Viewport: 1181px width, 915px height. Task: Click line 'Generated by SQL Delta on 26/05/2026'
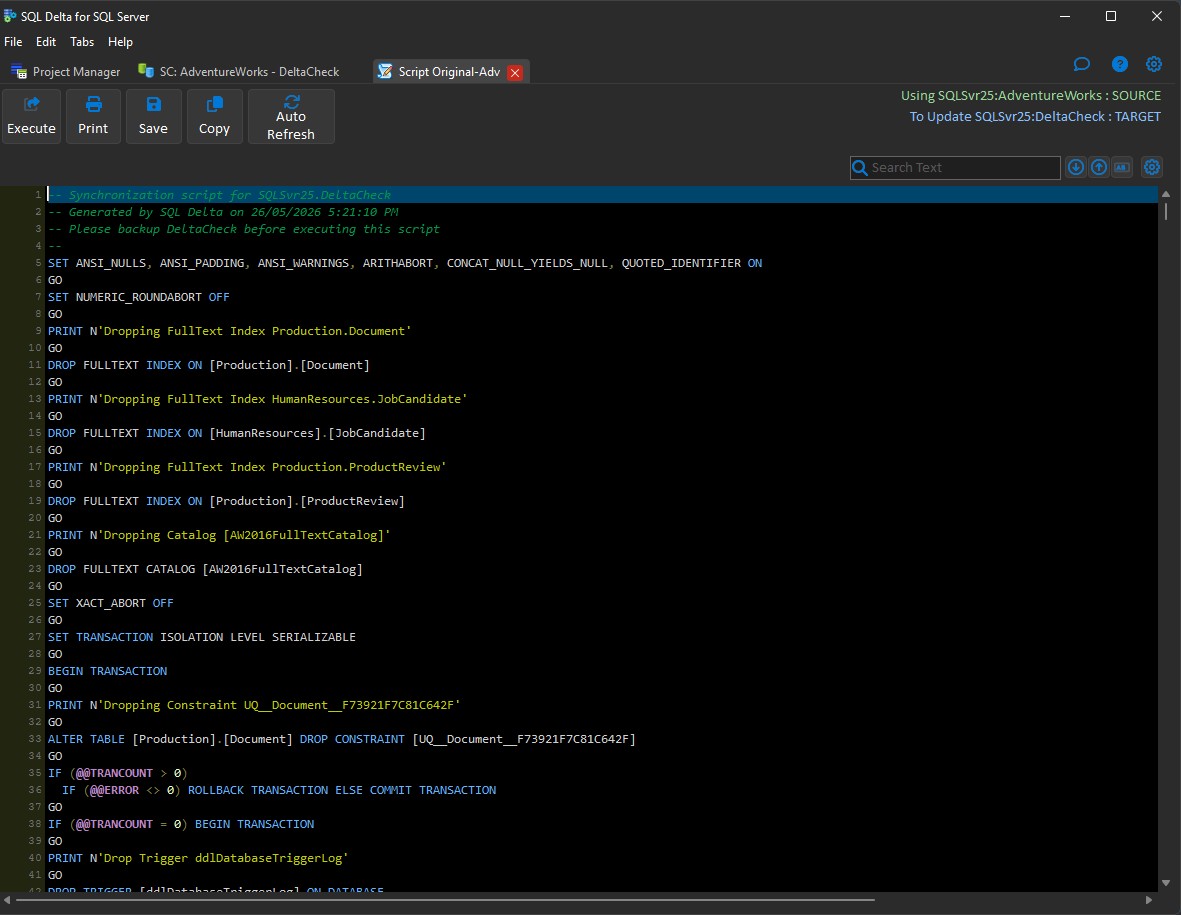tap(223, 212)
